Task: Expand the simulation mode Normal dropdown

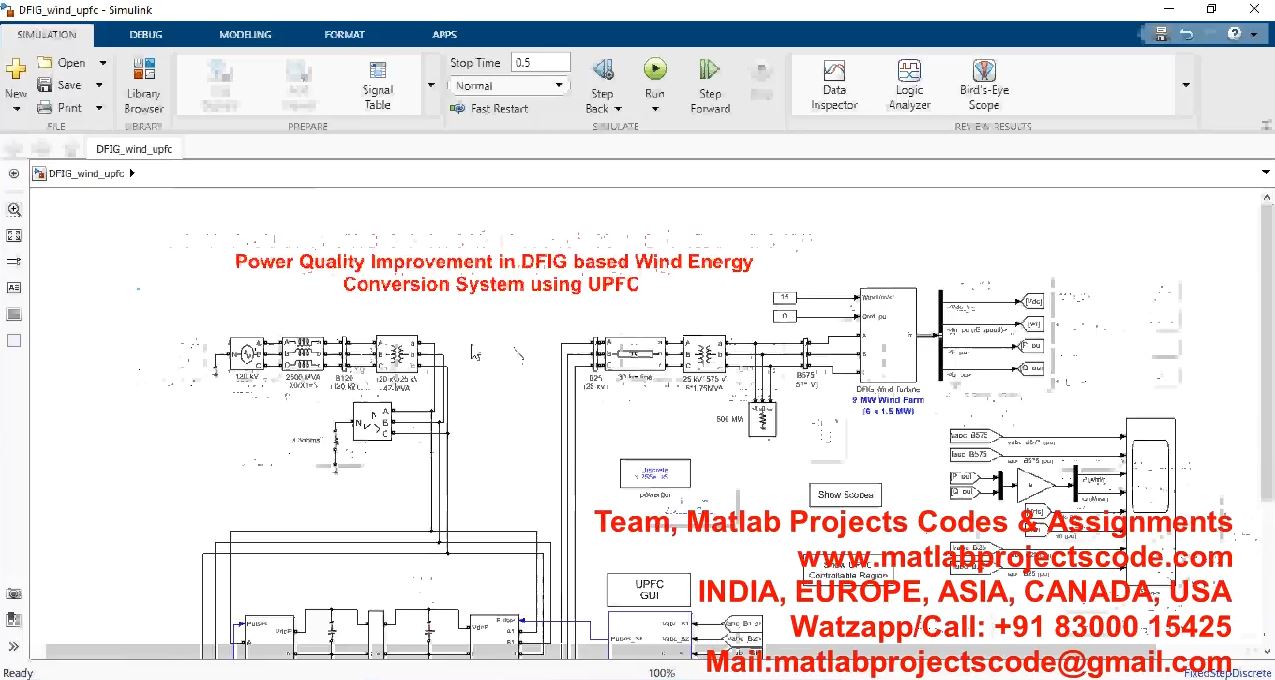Action: click(508, 86)
